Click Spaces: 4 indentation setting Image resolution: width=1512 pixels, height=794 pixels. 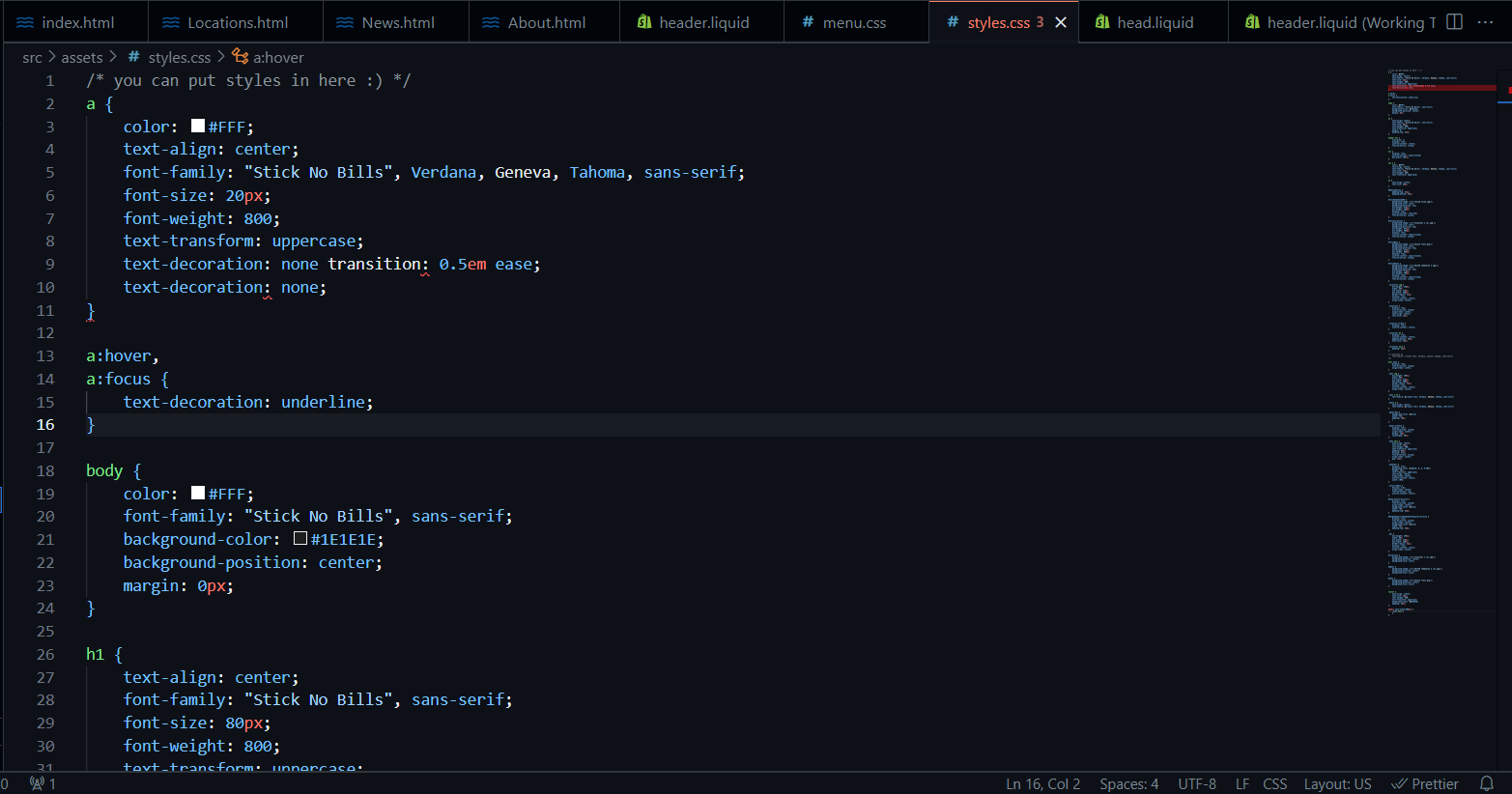pyautogui.click(x=1128, y=783)
